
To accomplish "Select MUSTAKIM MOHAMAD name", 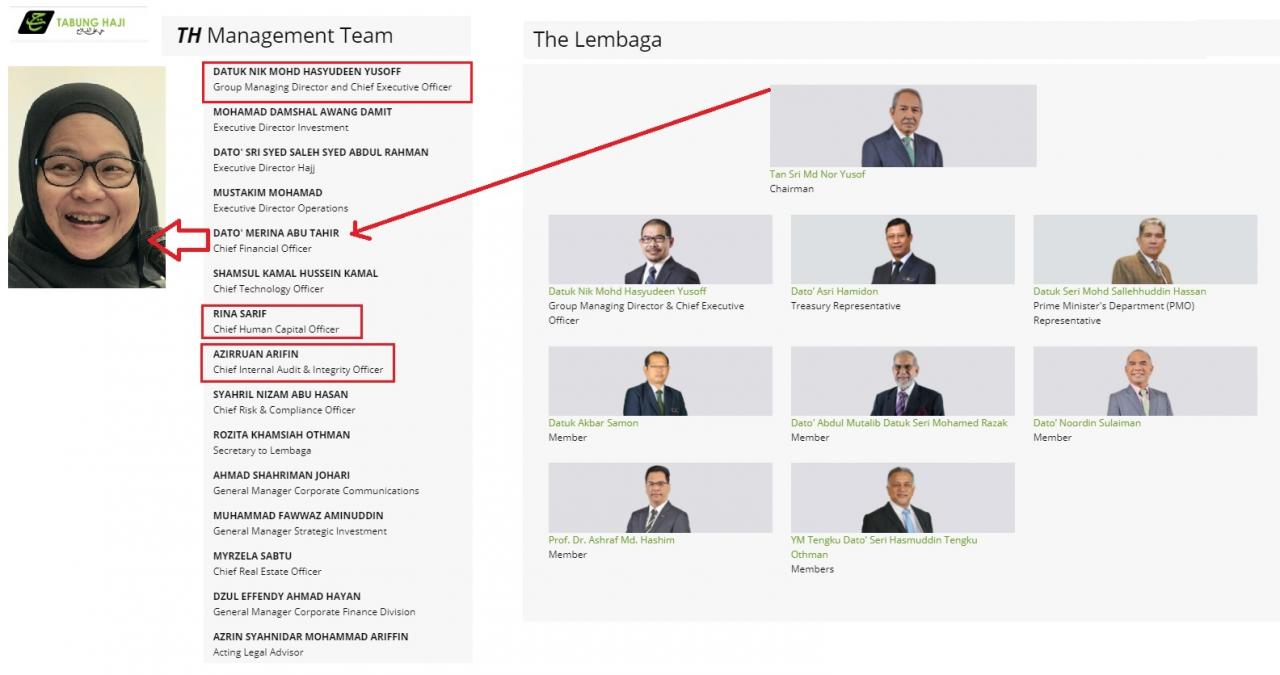I will (x=267, y=192).
